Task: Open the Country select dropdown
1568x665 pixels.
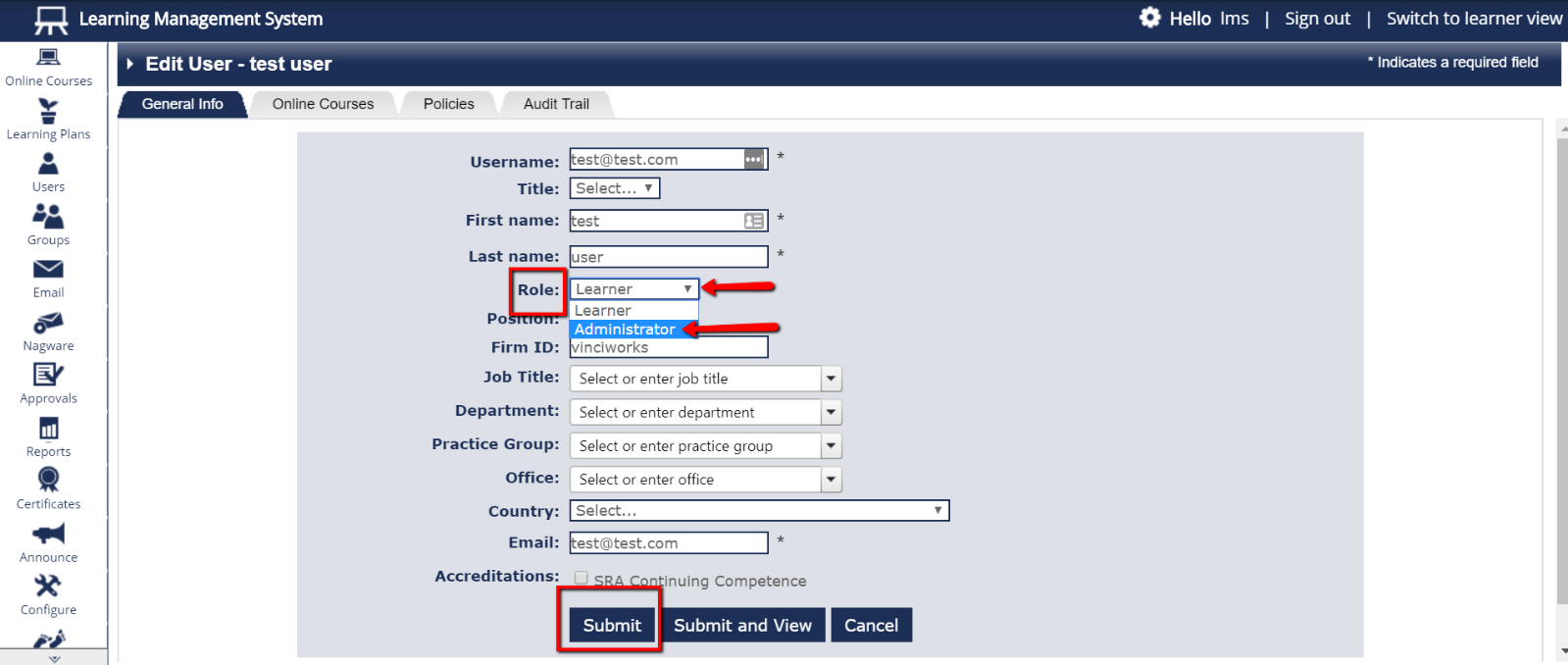Action: [759, 511]
